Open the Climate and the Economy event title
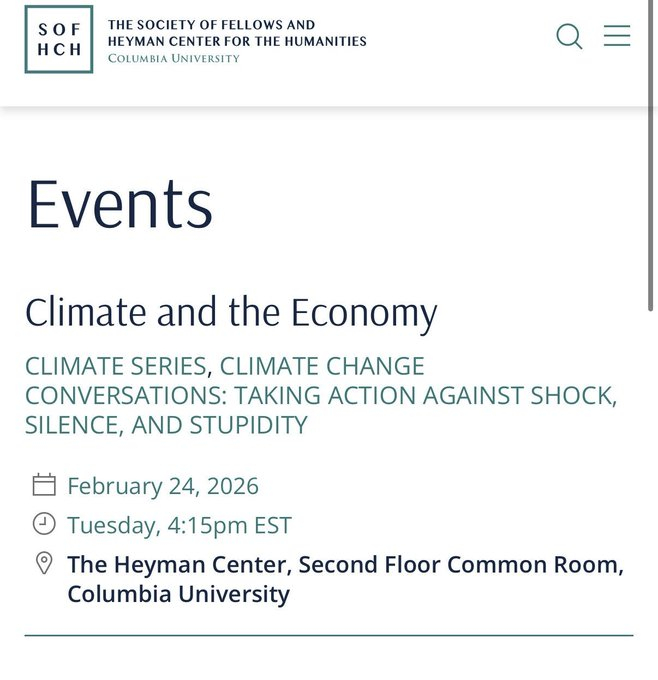 coord(231,313)
